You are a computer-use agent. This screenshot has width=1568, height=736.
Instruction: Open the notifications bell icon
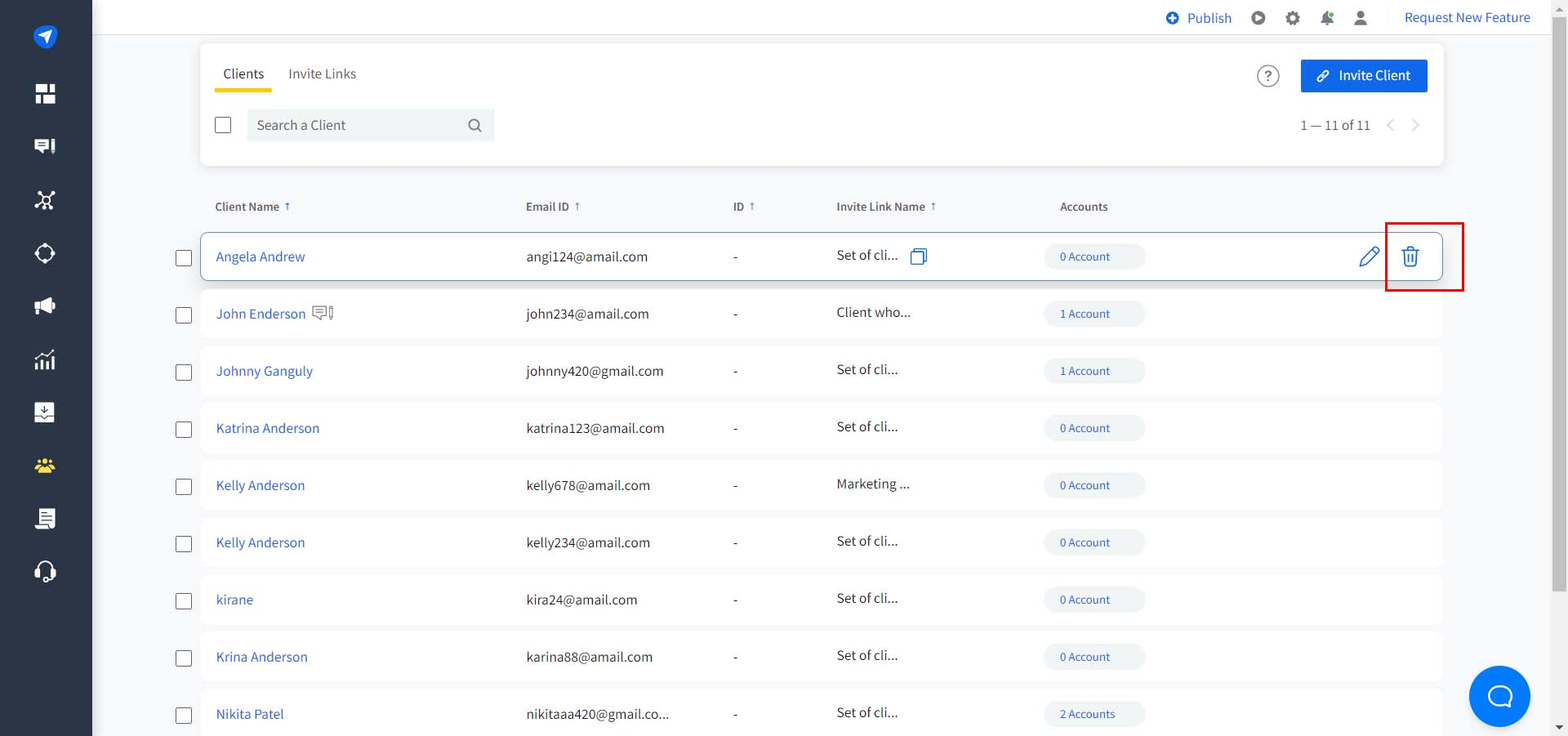[1327, 18]
